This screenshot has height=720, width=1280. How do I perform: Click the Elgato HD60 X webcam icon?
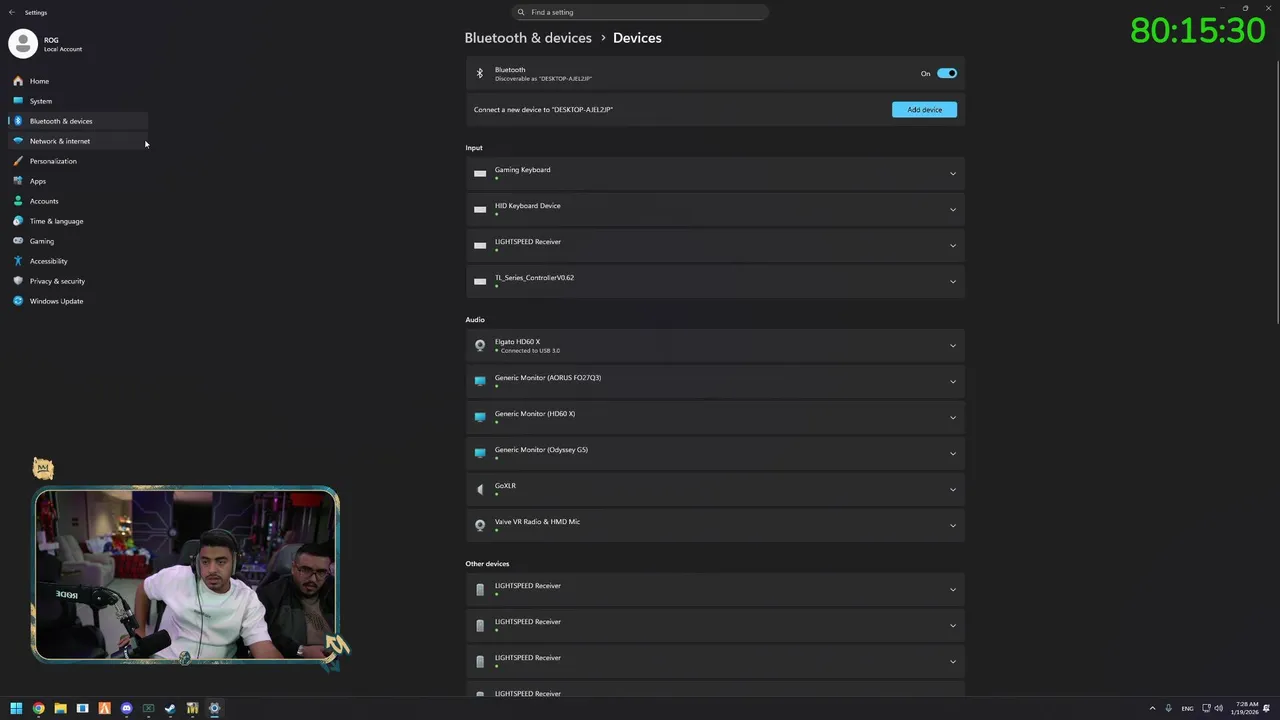pos(480,345)
